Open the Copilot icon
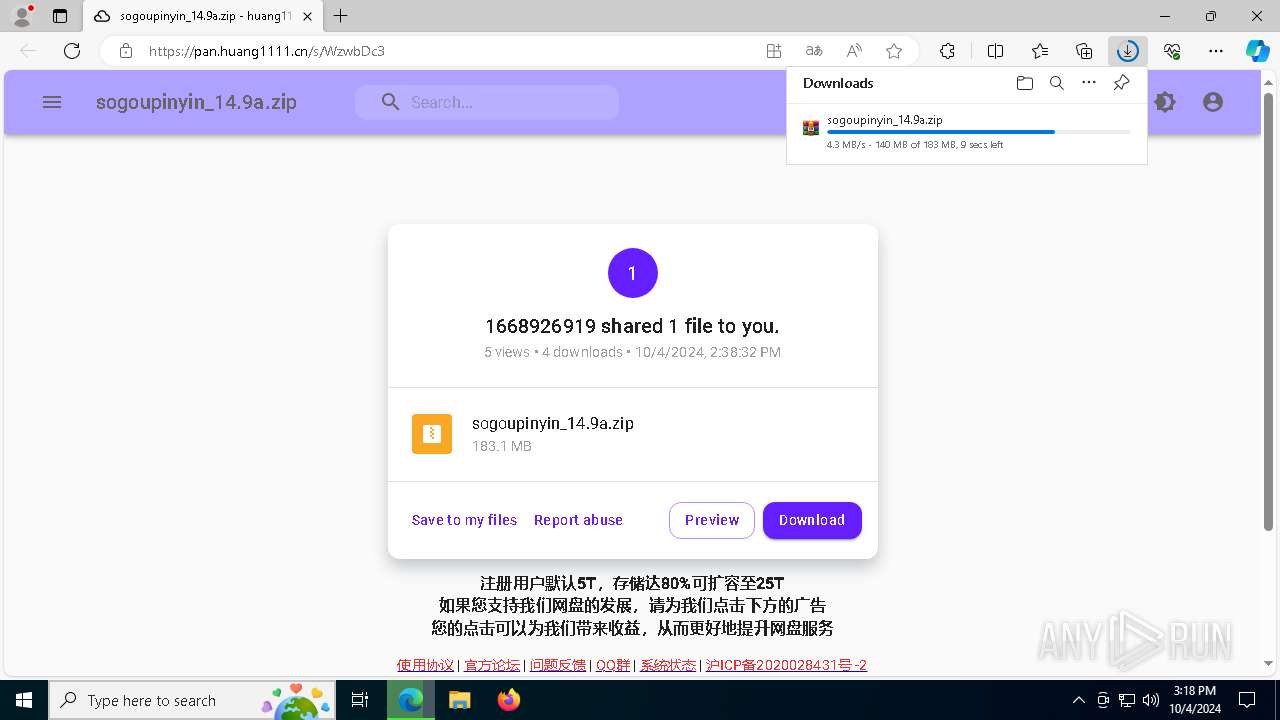This screenshot has width=1280, height=720. pos(1258,51)
